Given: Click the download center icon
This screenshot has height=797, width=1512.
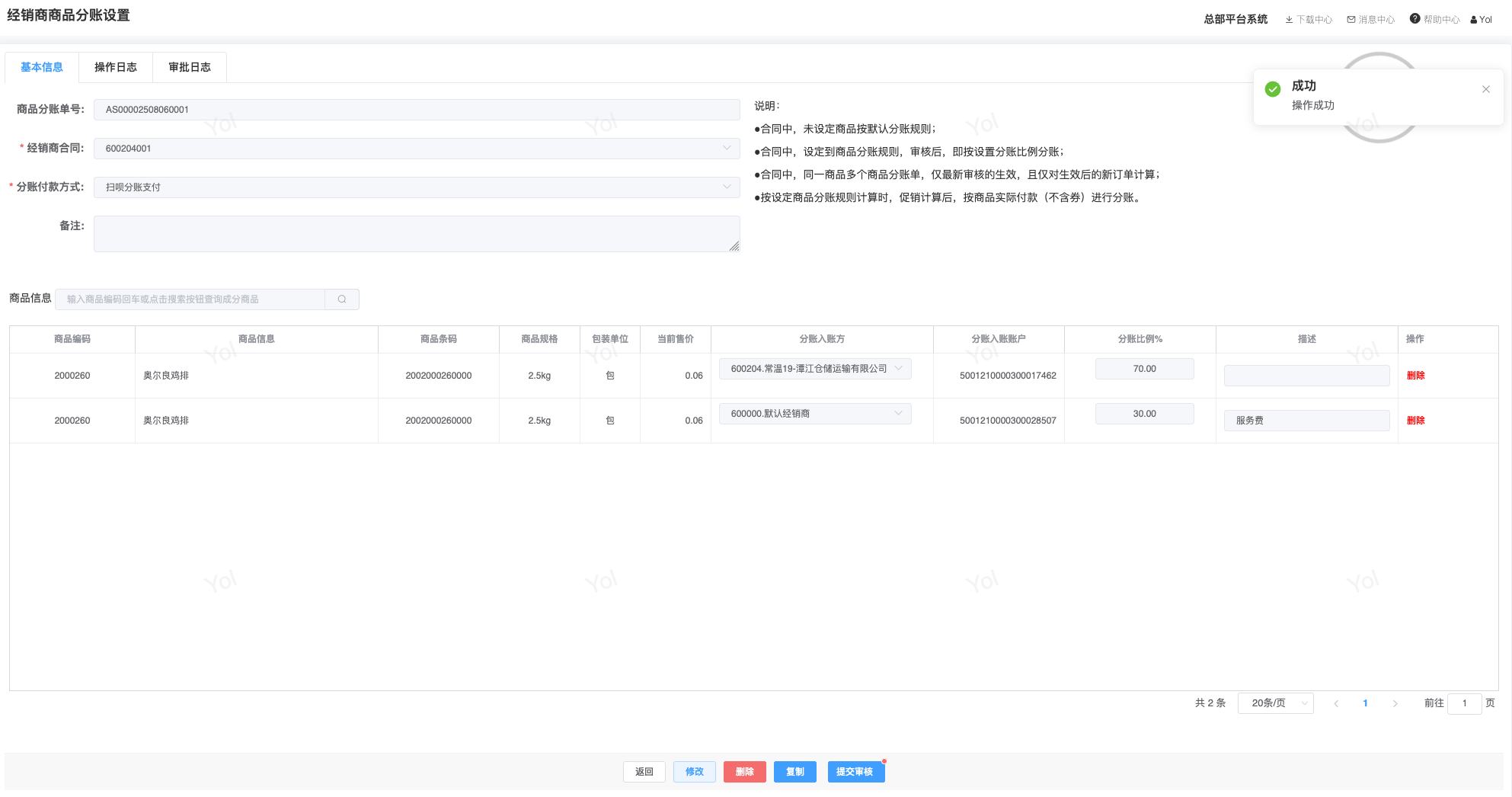Looking at the screenshot, I should pyautogui.click(x=1289, y=20).
